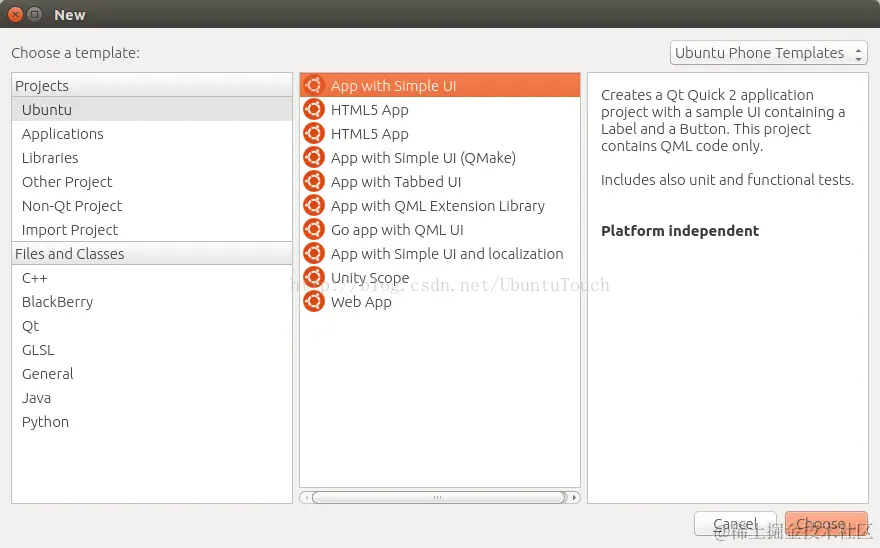
Task: Click the Ubuntu icon next to Unity Scope
Action: 314,277
